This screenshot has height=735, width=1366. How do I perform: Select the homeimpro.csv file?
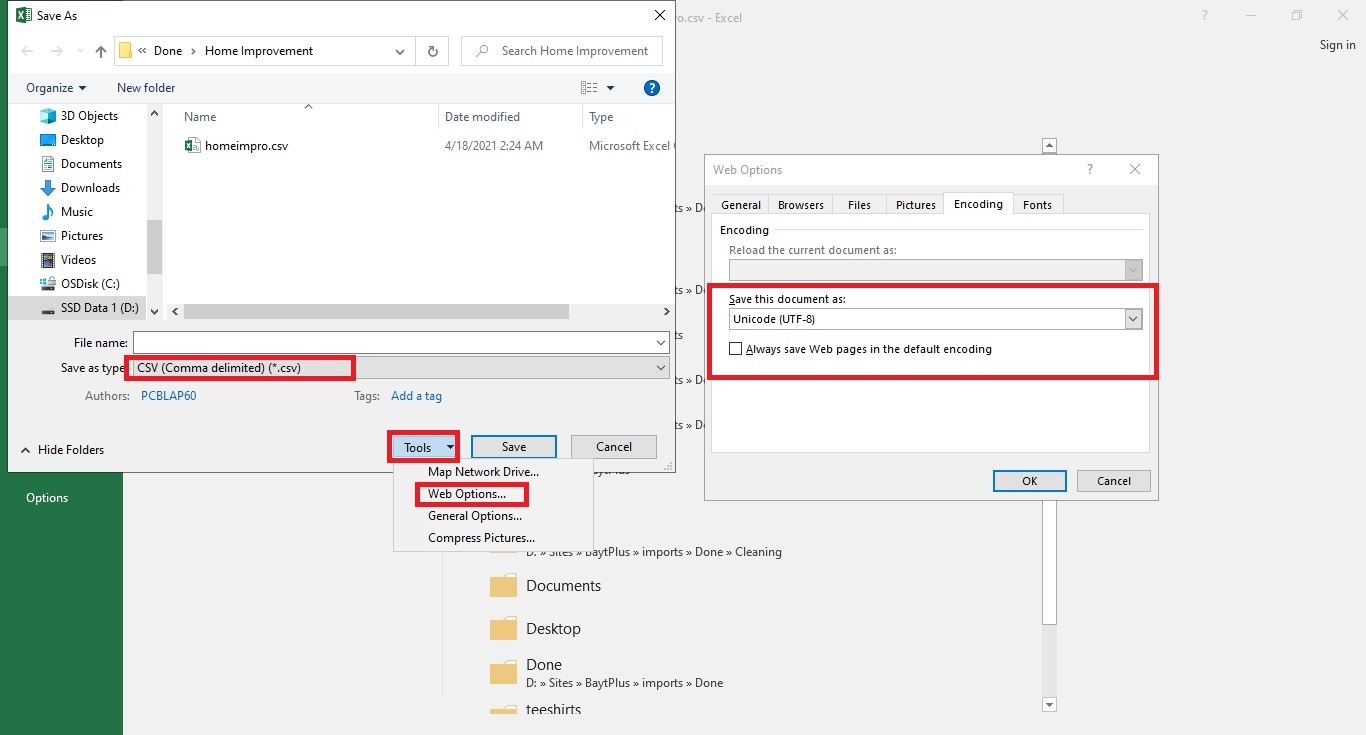[237, 146]
